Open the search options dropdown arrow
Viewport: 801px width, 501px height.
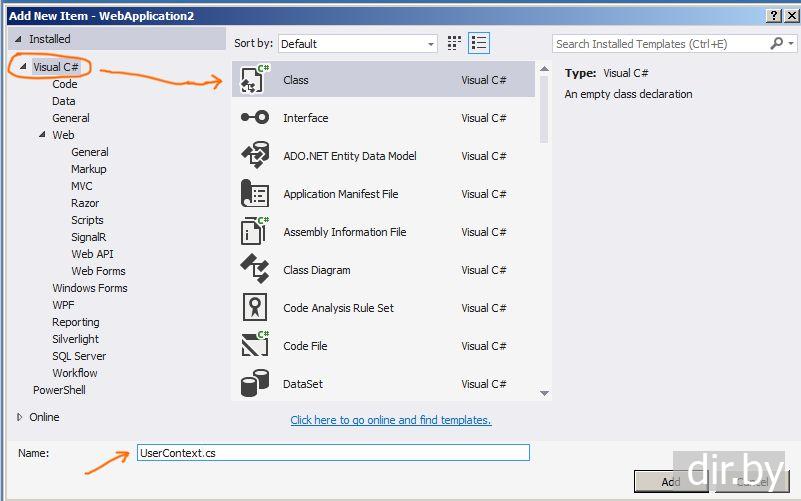pyautogui.click(x=791, y=43)
